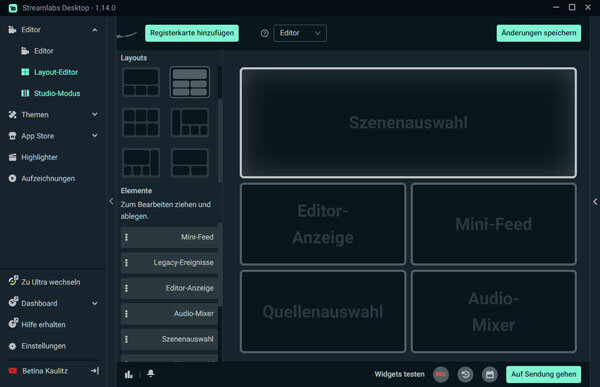The width and height of the screenshot is (600, 387).
Task: Click the Audio-Mixer element drag handle
Action: coord(126,314)
